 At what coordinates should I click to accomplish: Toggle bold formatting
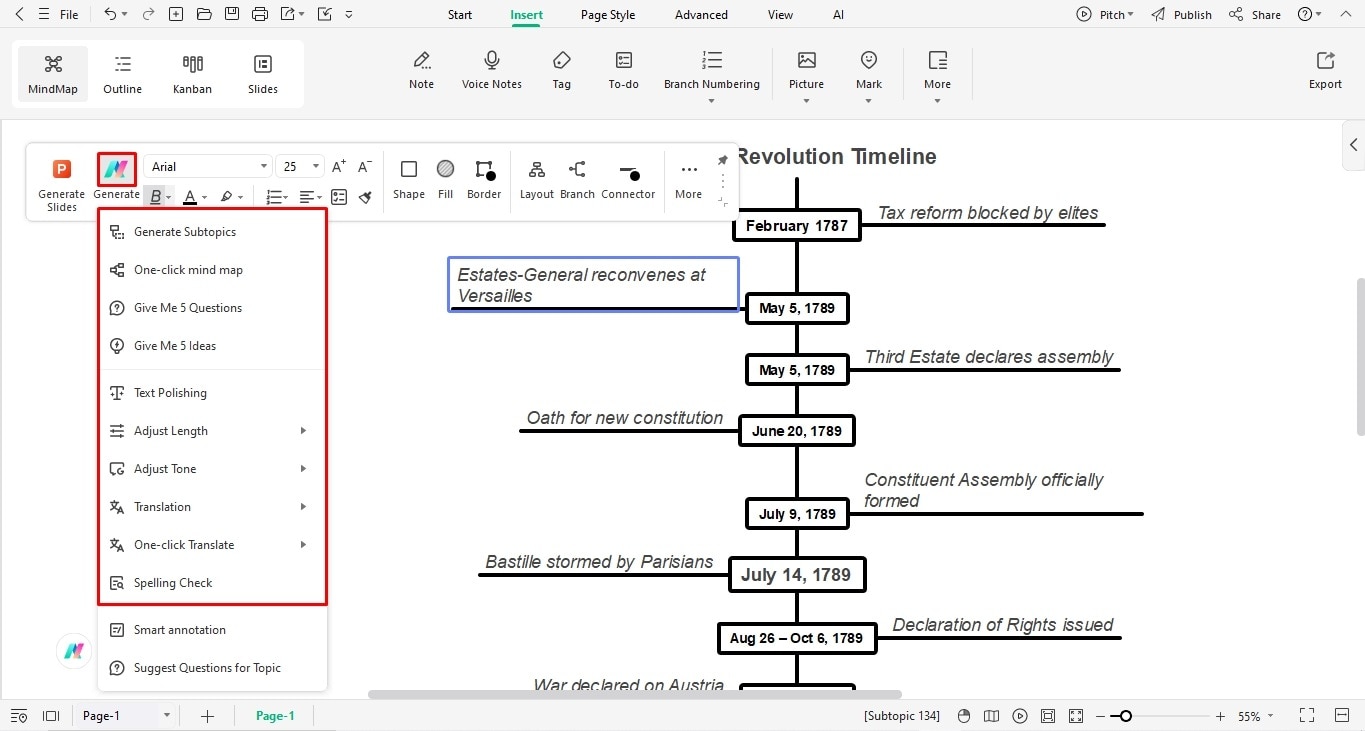(155, 197)
